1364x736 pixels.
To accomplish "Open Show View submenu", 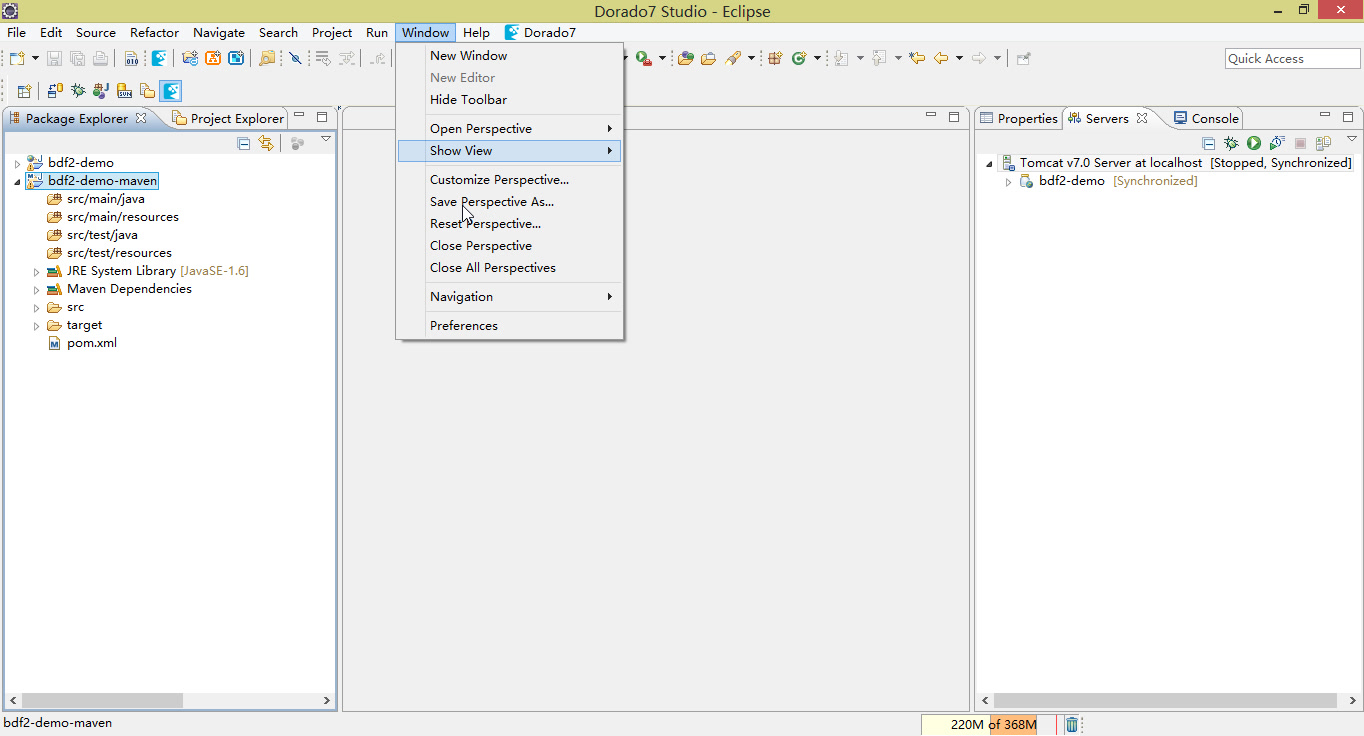I will [509, 151].
